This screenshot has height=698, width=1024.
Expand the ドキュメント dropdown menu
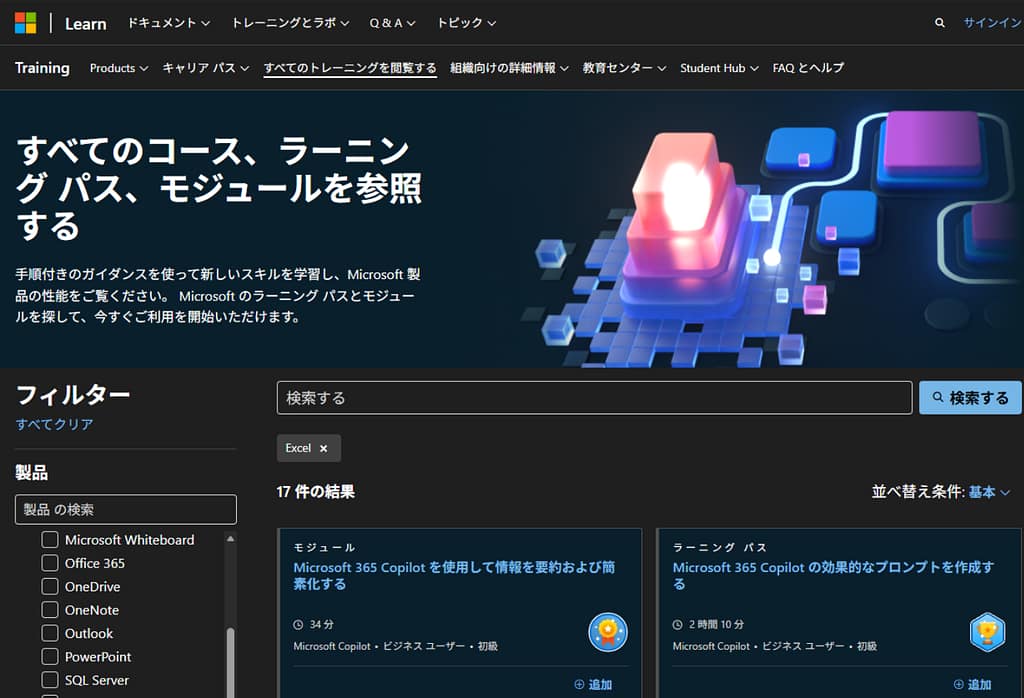(169, 23)
